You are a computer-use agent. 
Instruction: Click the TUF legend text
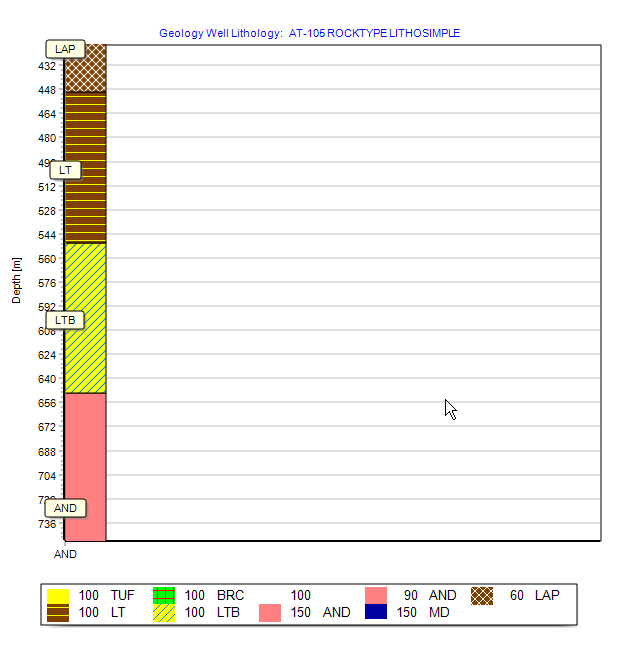pos(123,595)
